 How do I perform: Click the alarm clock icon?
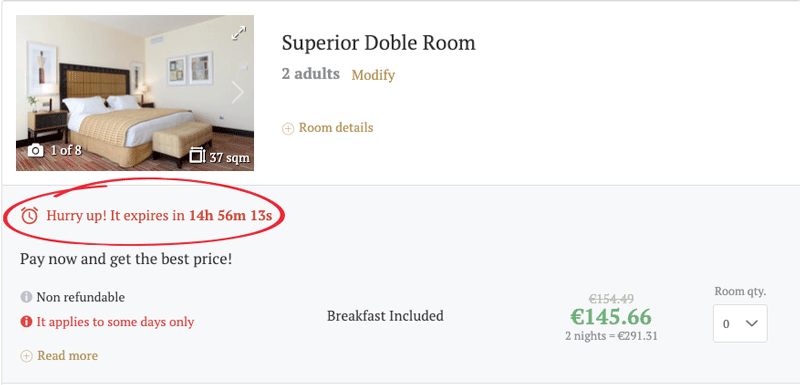click(x=30, y=216)
